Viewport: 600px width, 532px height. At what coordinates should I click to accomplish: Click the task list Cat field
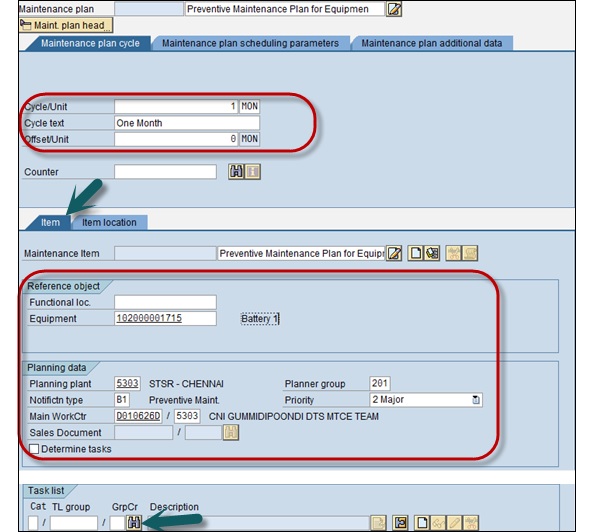(33, 523)
